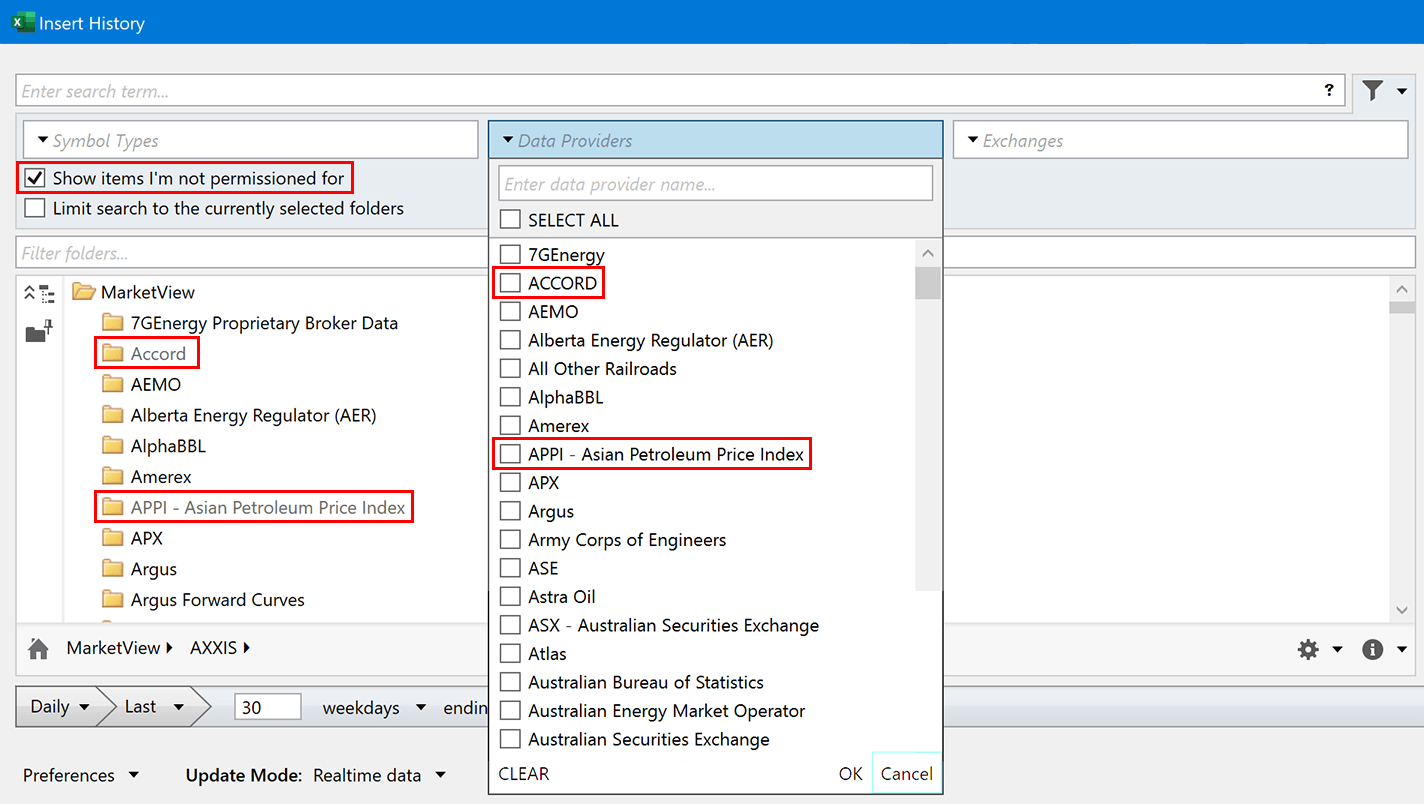Screen dimensions: 1424x804
Task: Open Symbol Types dropdown
Action: [x=250, y=140]
